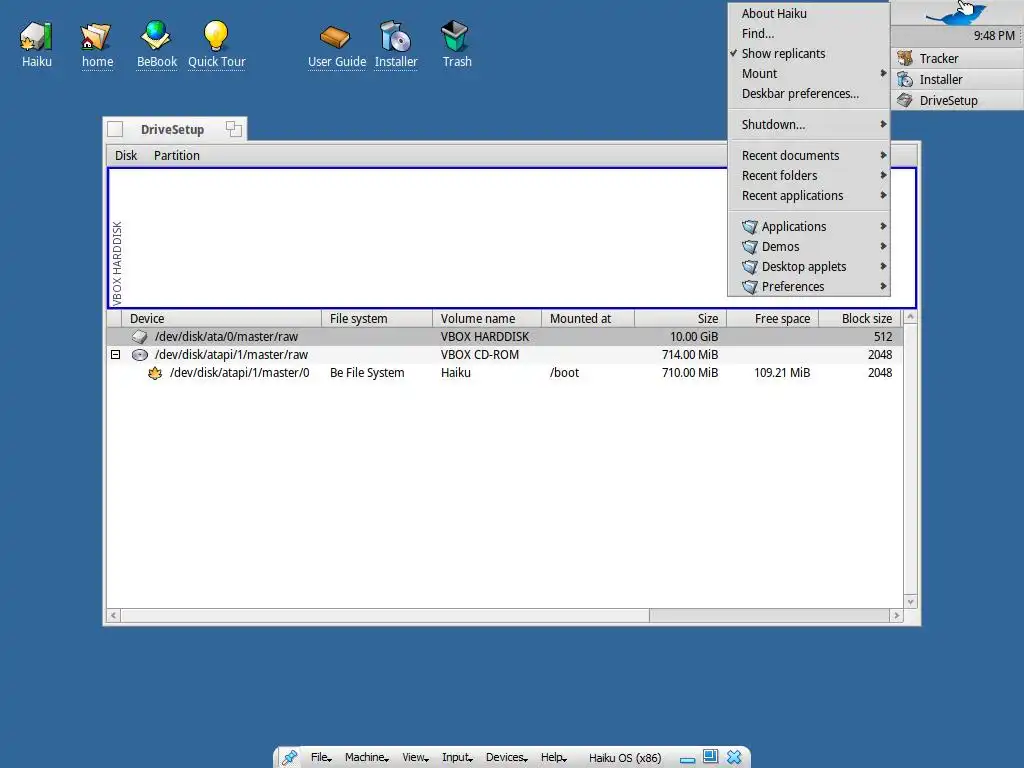Select the /dev/disk/ata/0/master/raw row text
Screen dimensions: 1024x768
(x=226, y=337)
